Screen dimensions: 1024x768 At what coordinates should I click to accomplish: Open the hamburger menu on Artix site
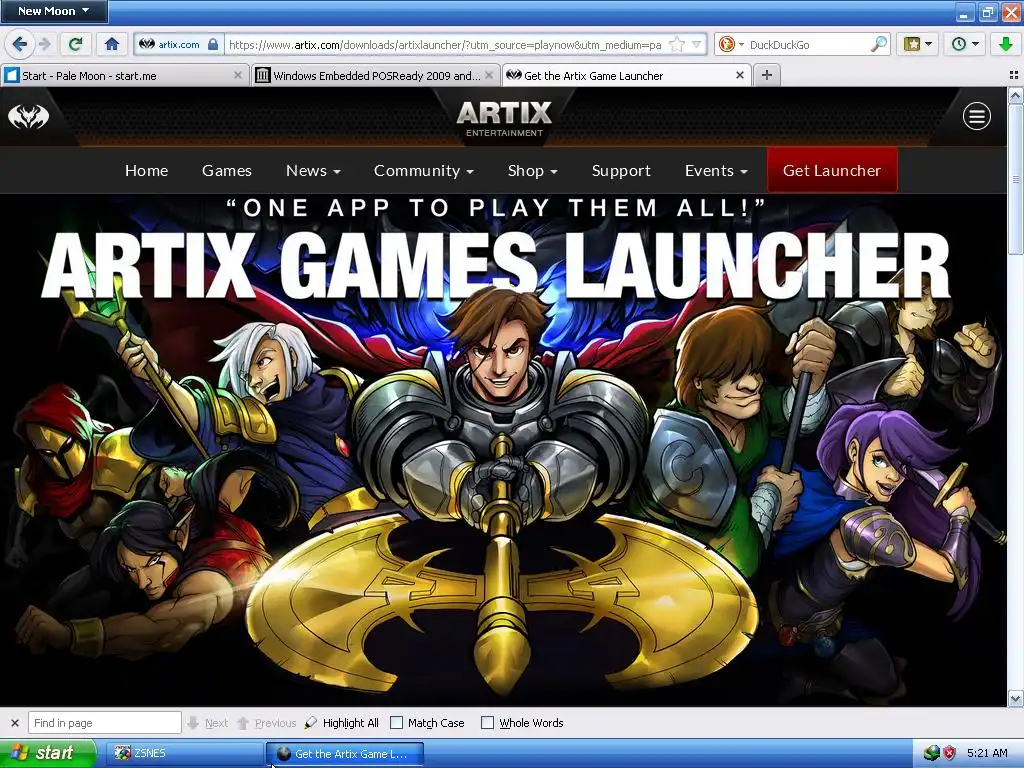[x=976, y=117]
